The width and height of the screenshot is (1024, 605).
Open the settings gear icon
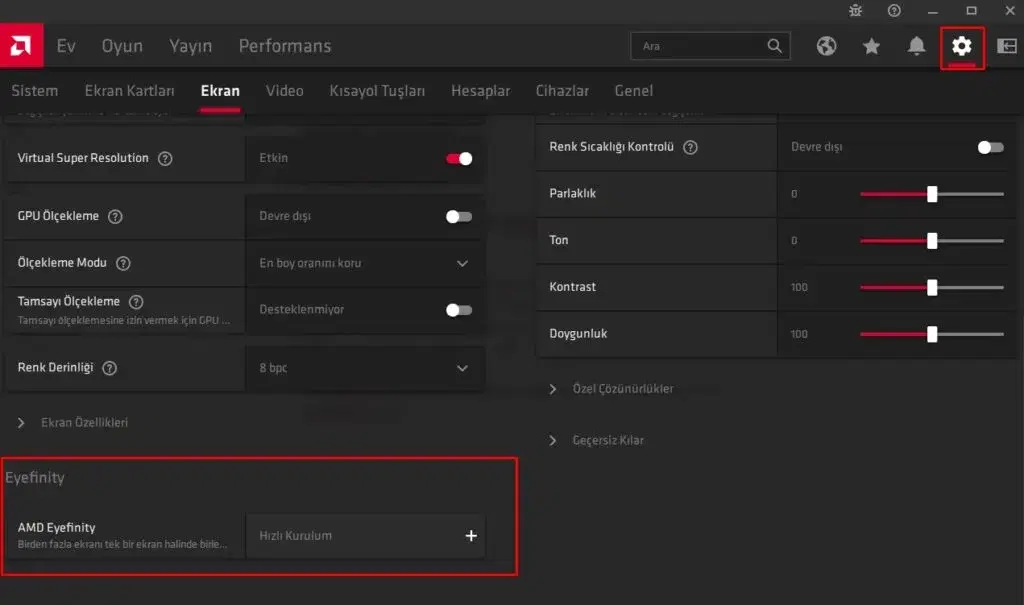[x=961, y=46]
